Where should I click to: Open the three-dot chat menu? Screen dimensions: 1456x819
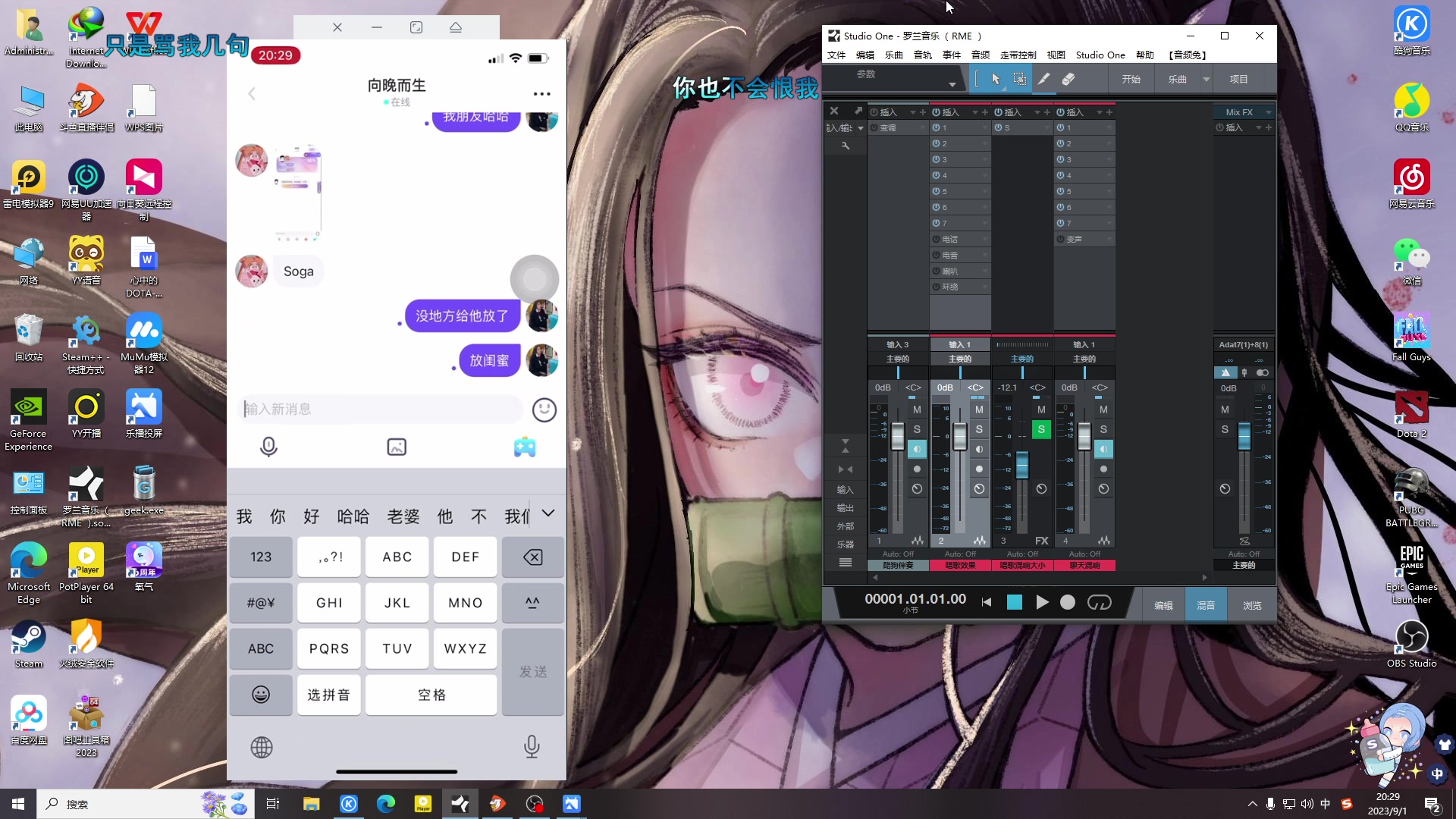pos(541,94)
